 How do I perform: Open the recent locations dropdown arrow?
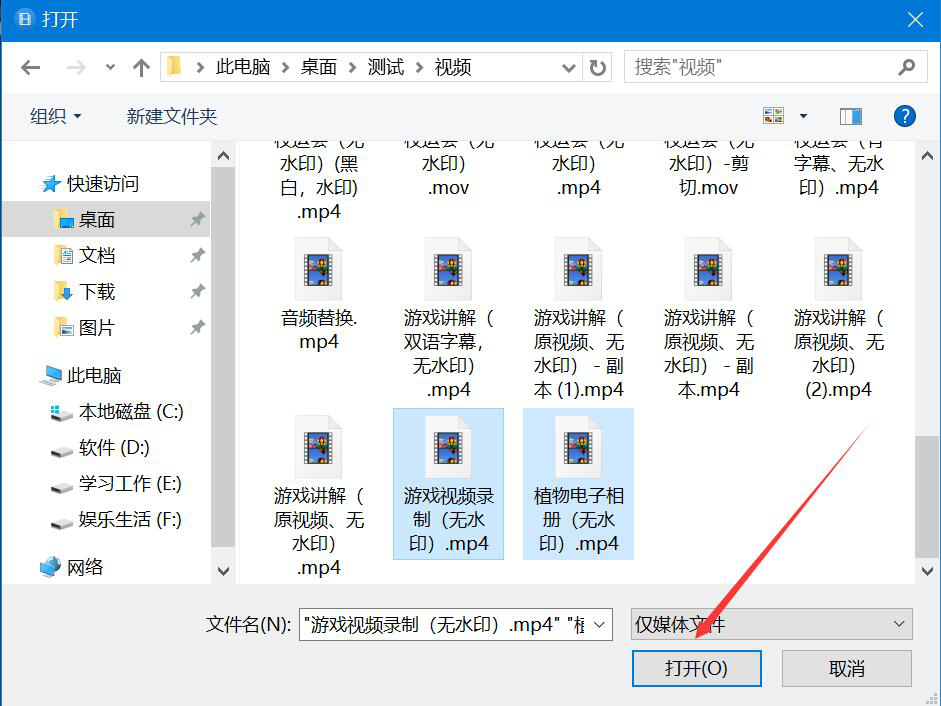110,67
